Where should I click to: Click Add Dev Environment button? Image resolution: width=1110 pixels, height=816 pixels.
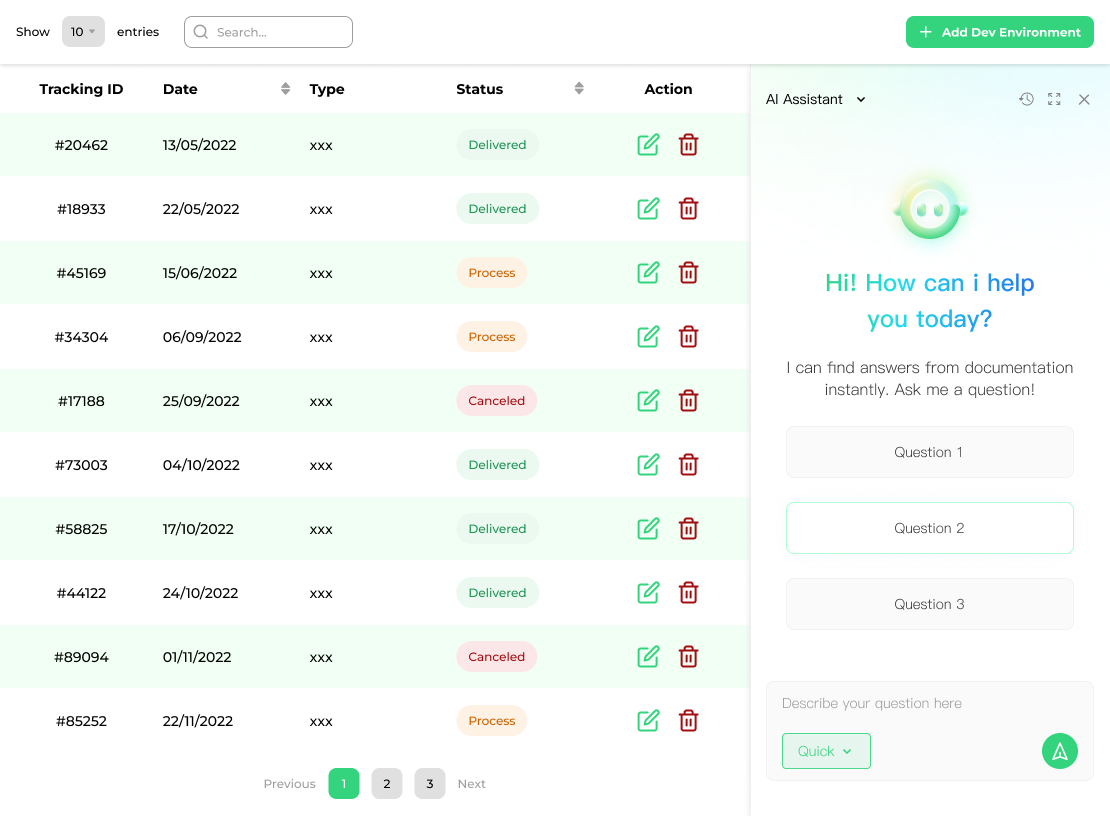point(999,32)
